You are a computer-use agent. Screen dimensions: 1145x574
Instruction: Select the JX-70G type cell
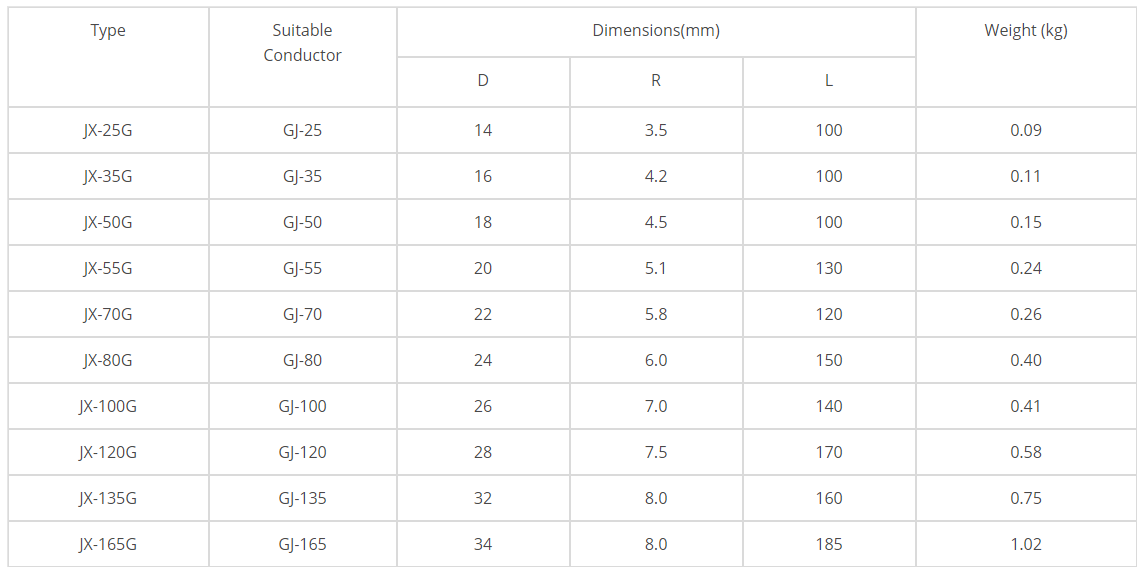[x=108, y=315]
